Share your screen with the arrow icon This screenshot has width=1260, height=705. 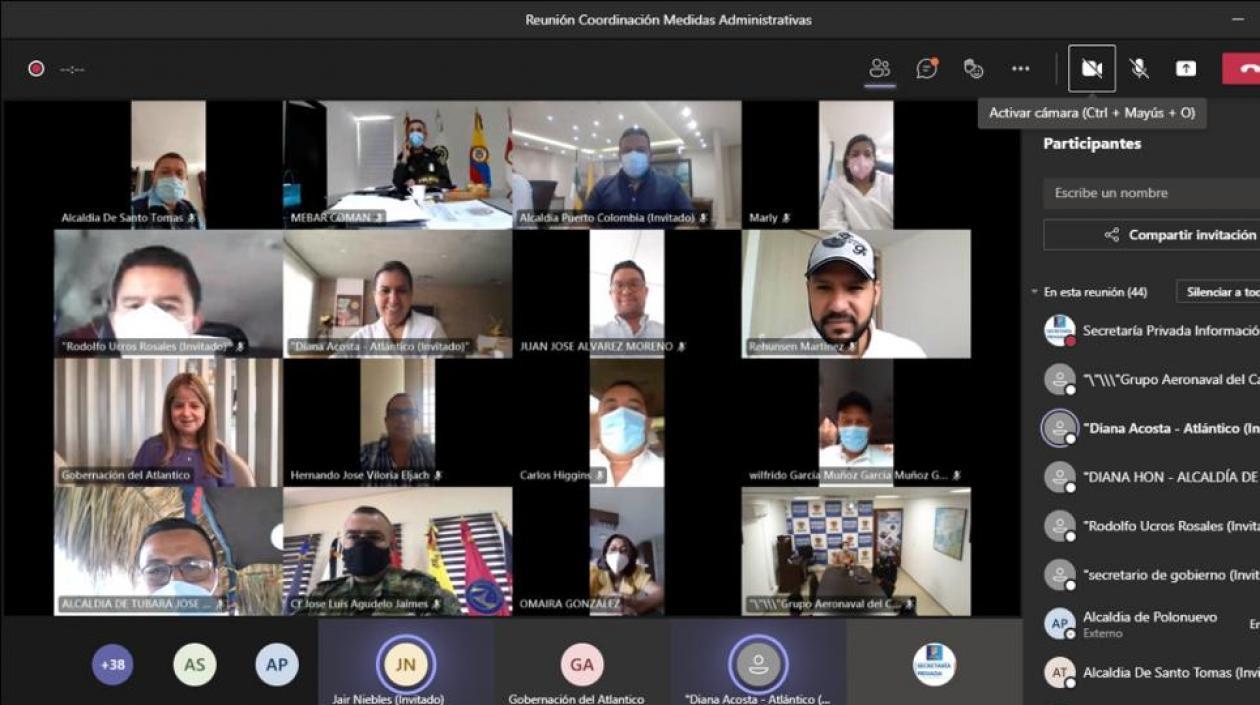(1187, 67)
